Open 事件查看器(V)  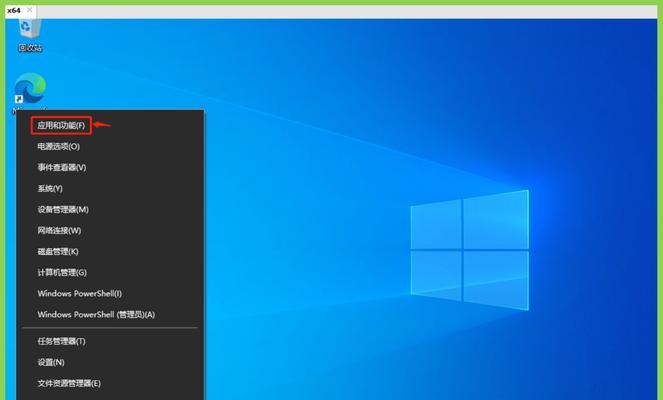(62, 167)
